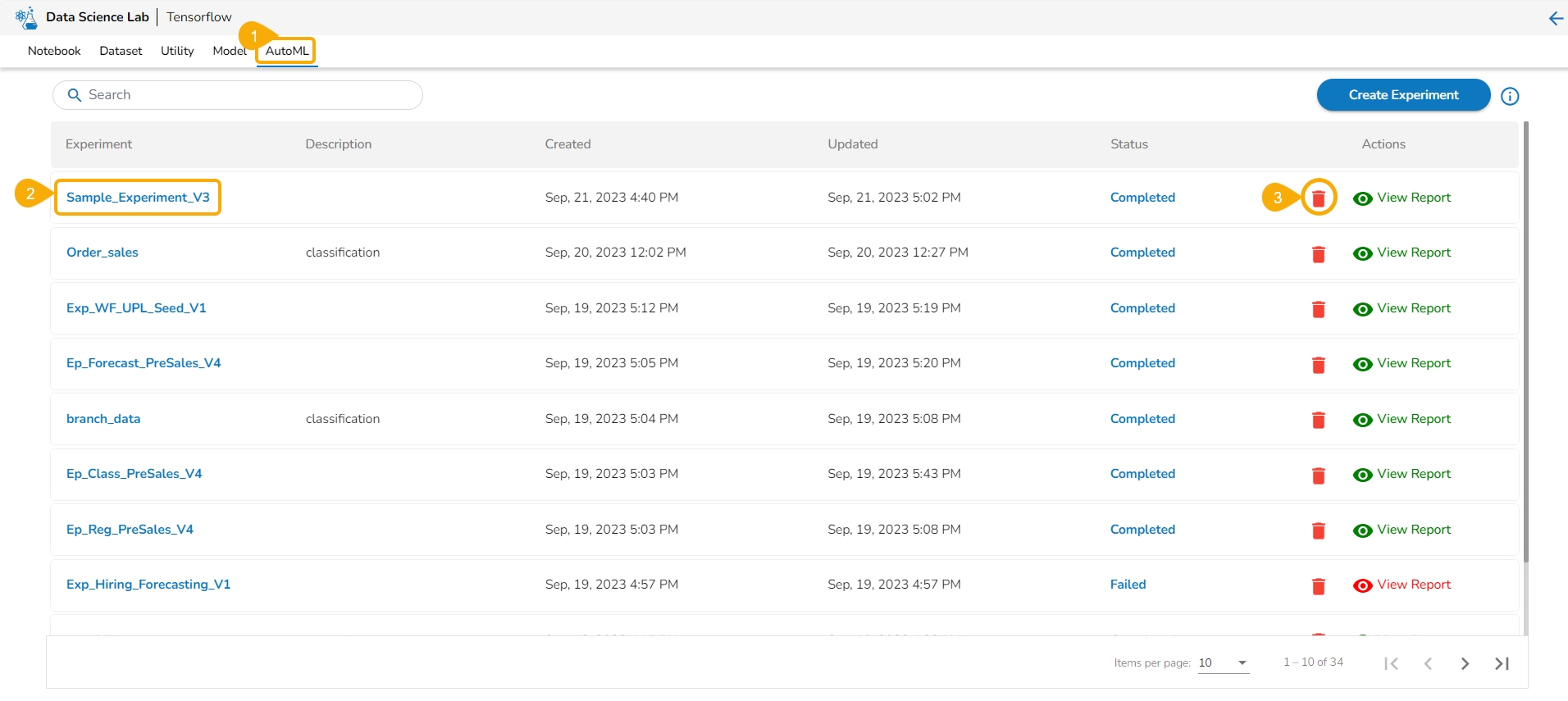Click the back arrow at top right
The height and width of the screenshot is (701, 1568).
pyautogui.click(x=1555, y=18)
